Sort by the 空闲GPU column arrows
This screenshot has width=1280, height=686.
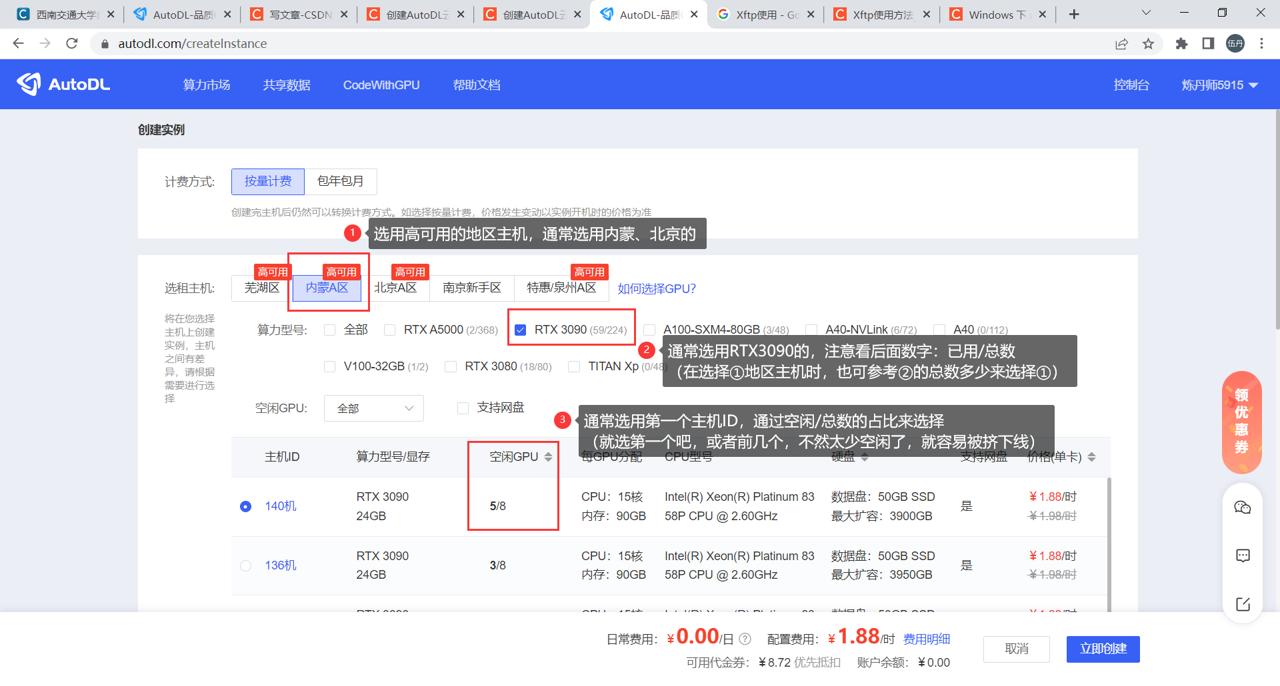coord(548,457)
